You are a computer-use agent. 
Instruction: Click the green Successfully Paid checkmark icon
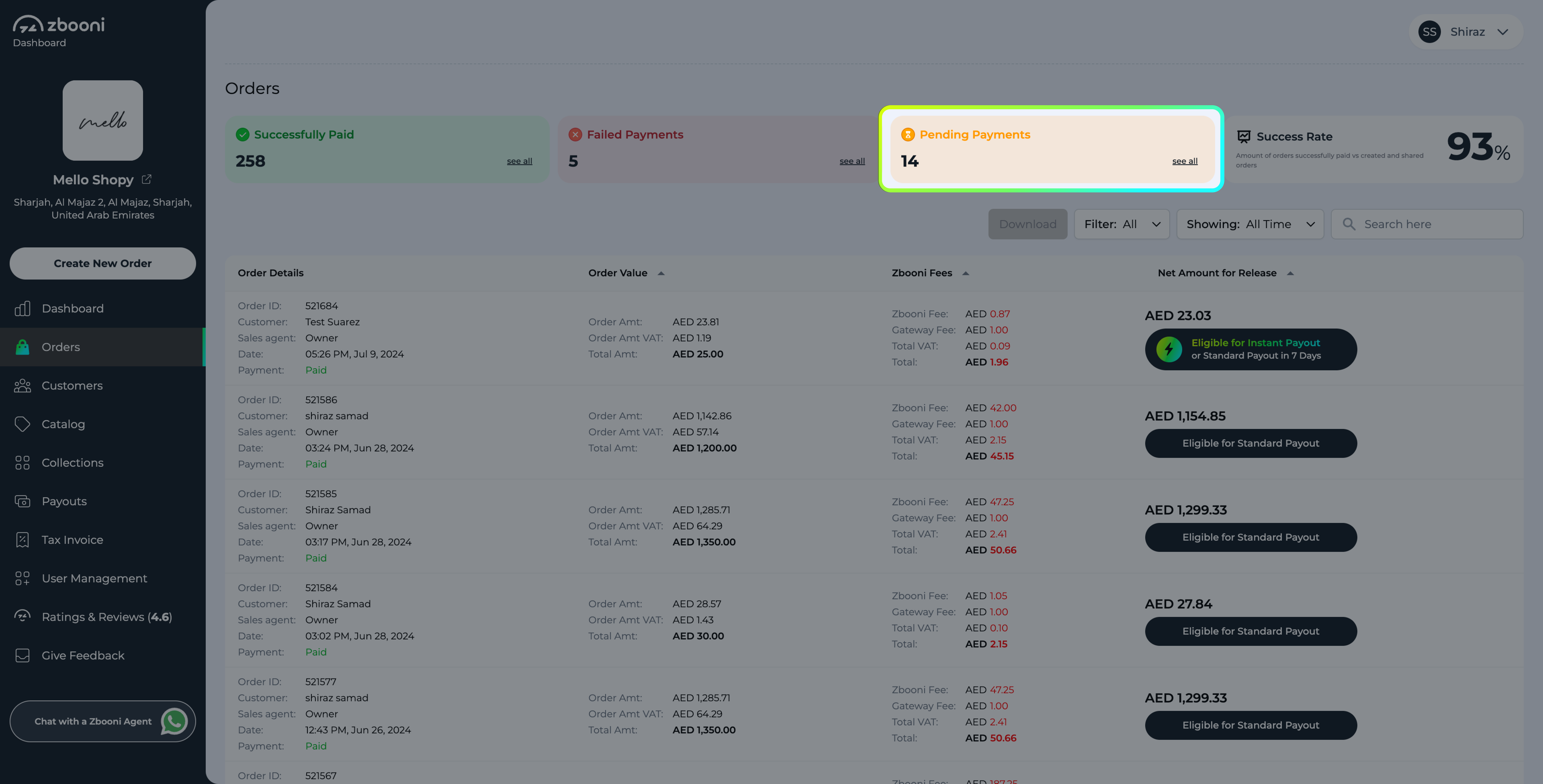pos(243,135)
